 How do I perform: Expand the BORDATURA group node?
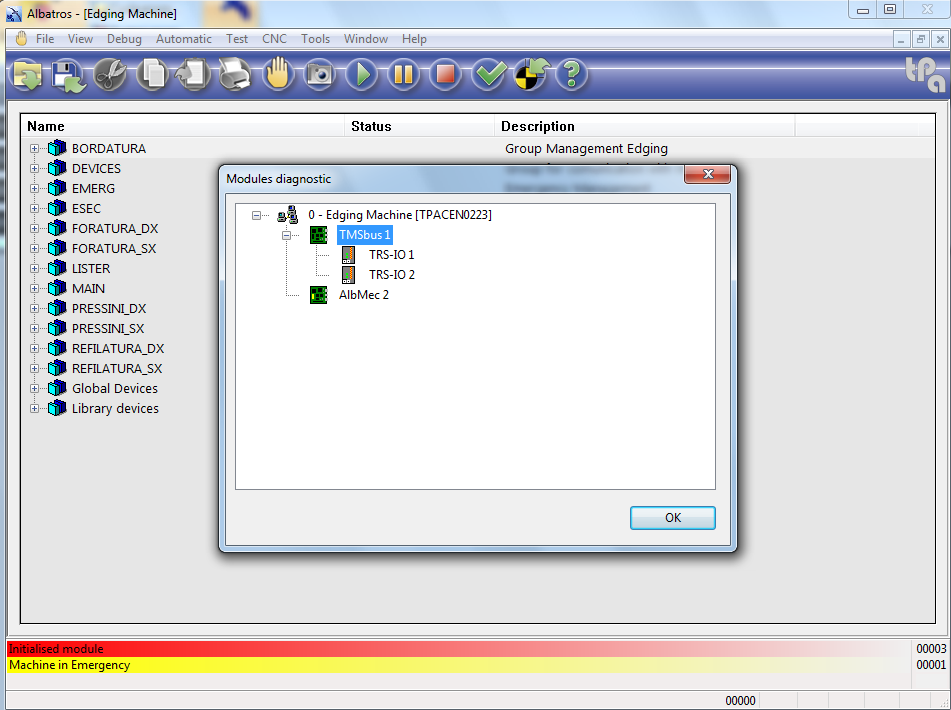pyautogui.click(x=35, y=149)
